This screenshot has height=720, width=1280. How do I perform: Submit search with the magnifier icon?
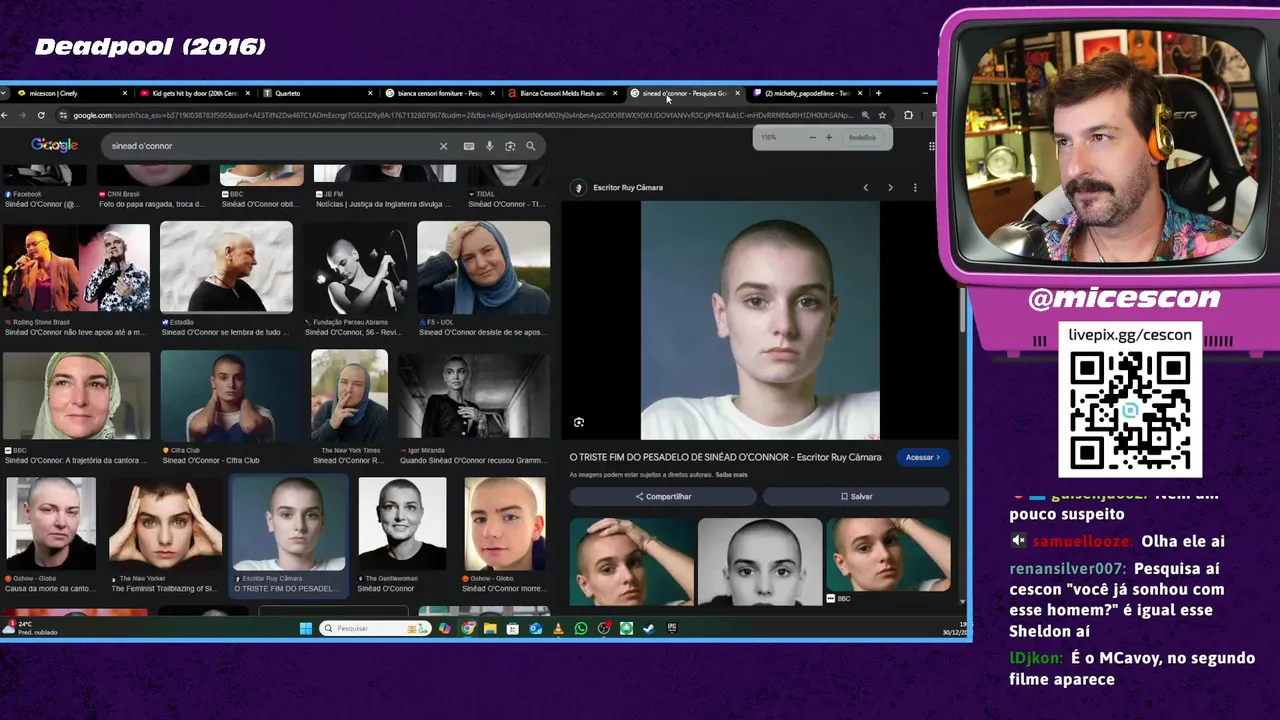[x=531, y=146]
